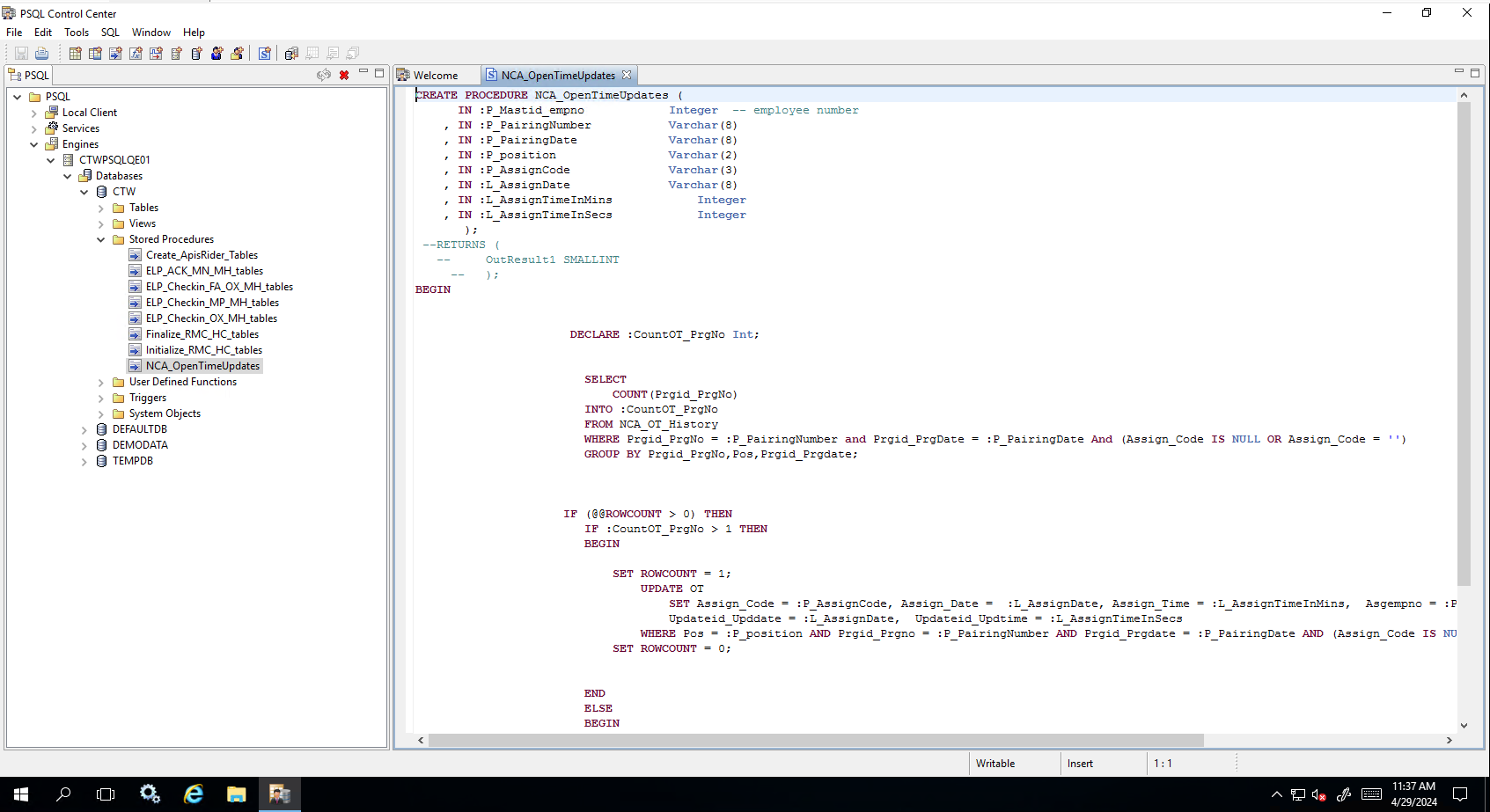Toggle the Writable status indicator
The height and width of the screenshot is (812, 1490).
tap(995, 763)
